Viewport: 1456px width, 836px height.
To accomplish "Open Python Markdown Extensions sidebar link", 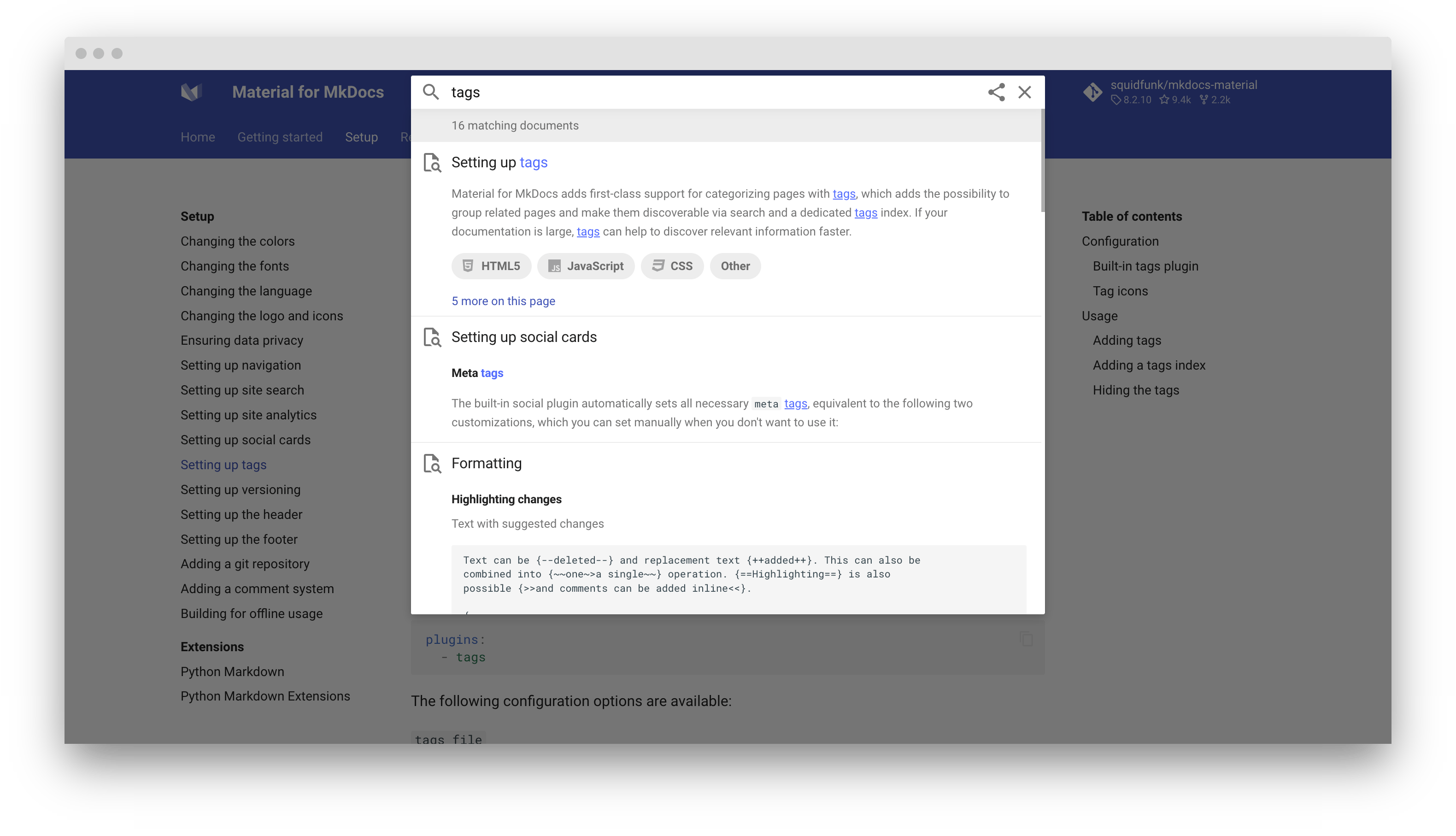I will 265,696.
